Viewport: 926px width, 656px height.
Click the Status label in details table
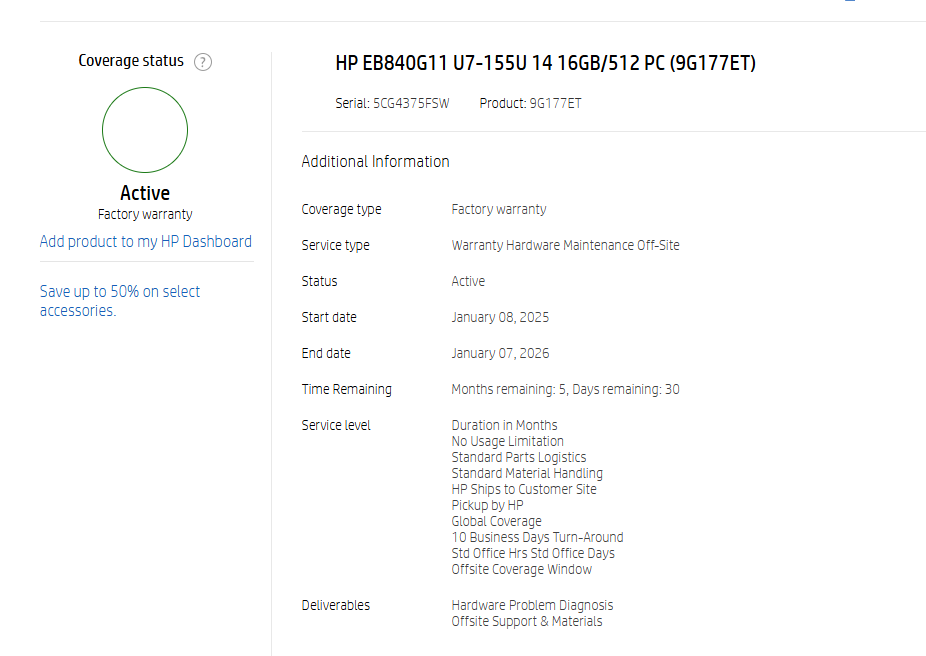tap(319, 281)
